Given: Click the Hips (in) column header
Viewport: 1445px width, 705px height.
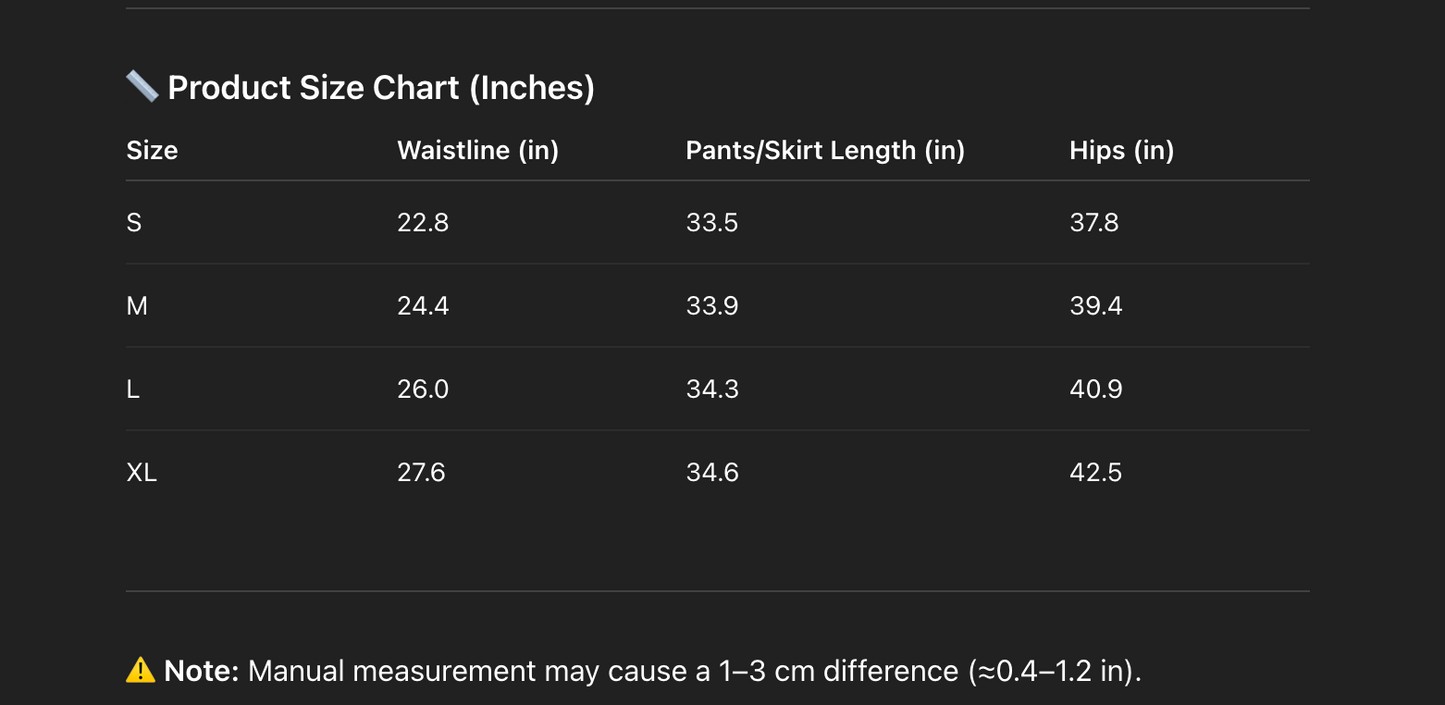Looking at the screenshot, I should [x=1121, y=150].
